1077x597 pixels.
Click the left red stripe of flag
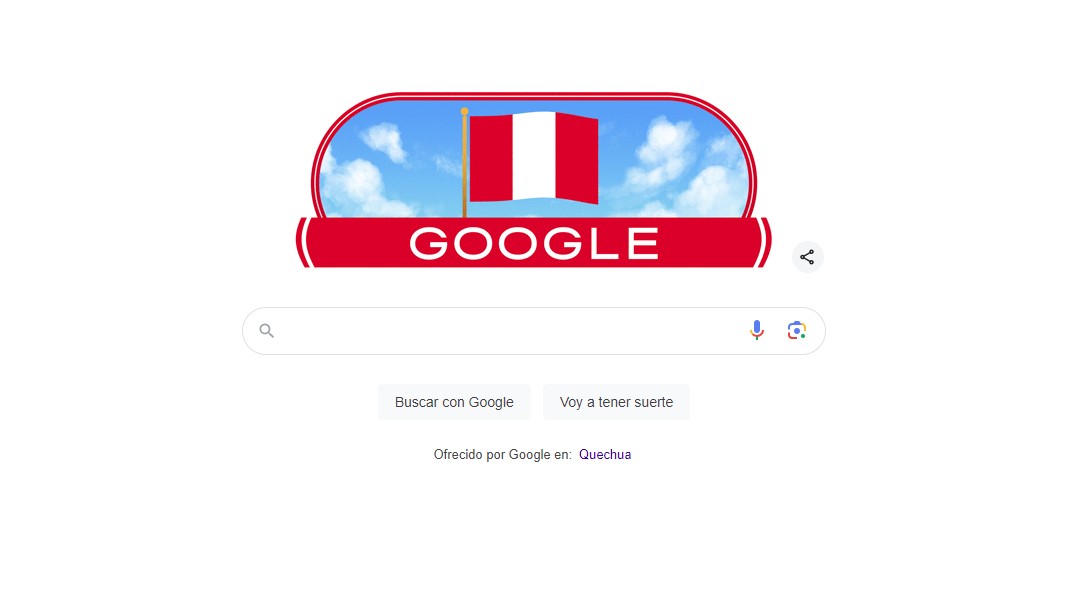(x=491, y=158)
